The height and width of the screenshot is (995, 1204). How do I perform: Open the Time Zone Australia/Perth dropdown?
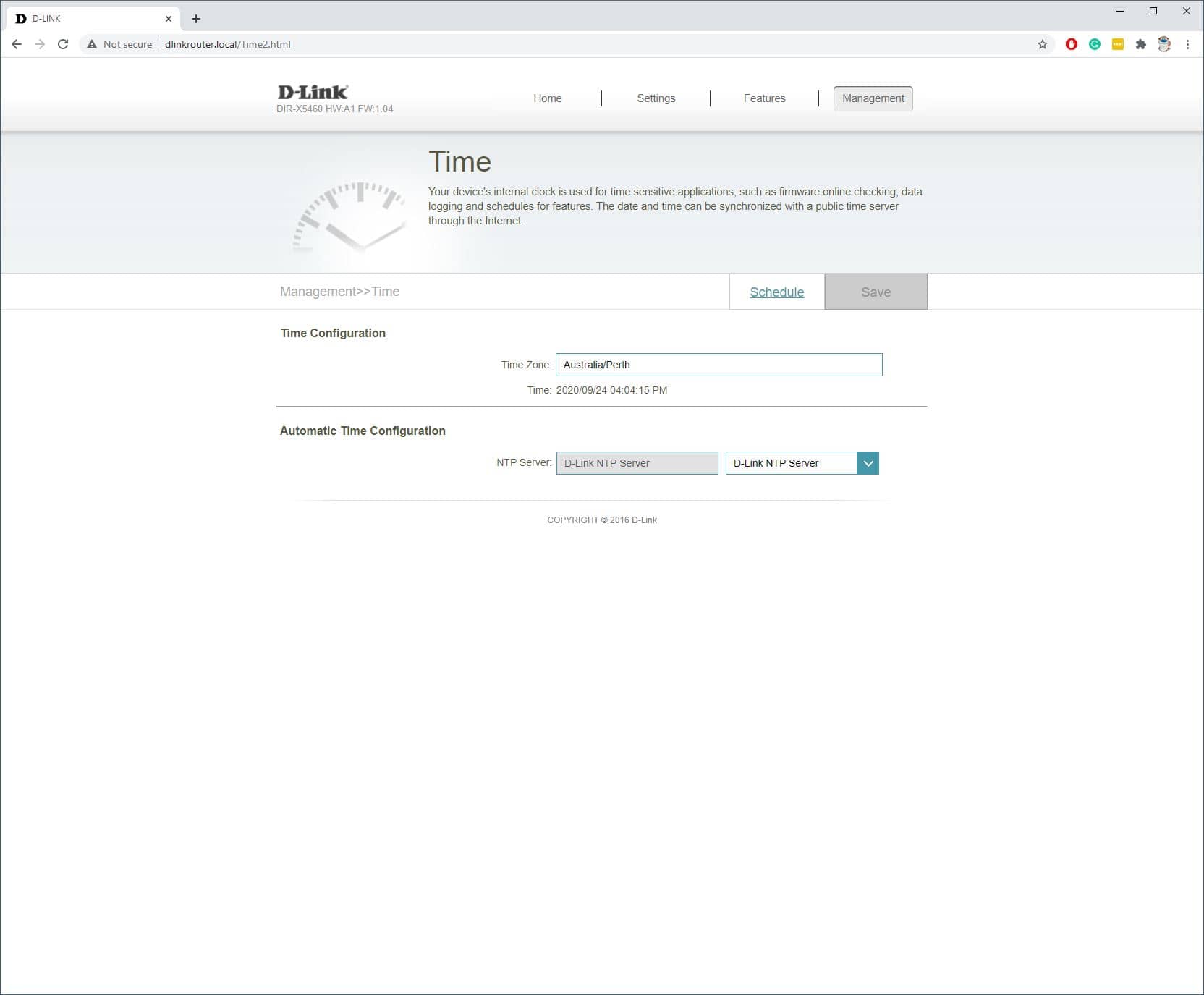point(719,365)
